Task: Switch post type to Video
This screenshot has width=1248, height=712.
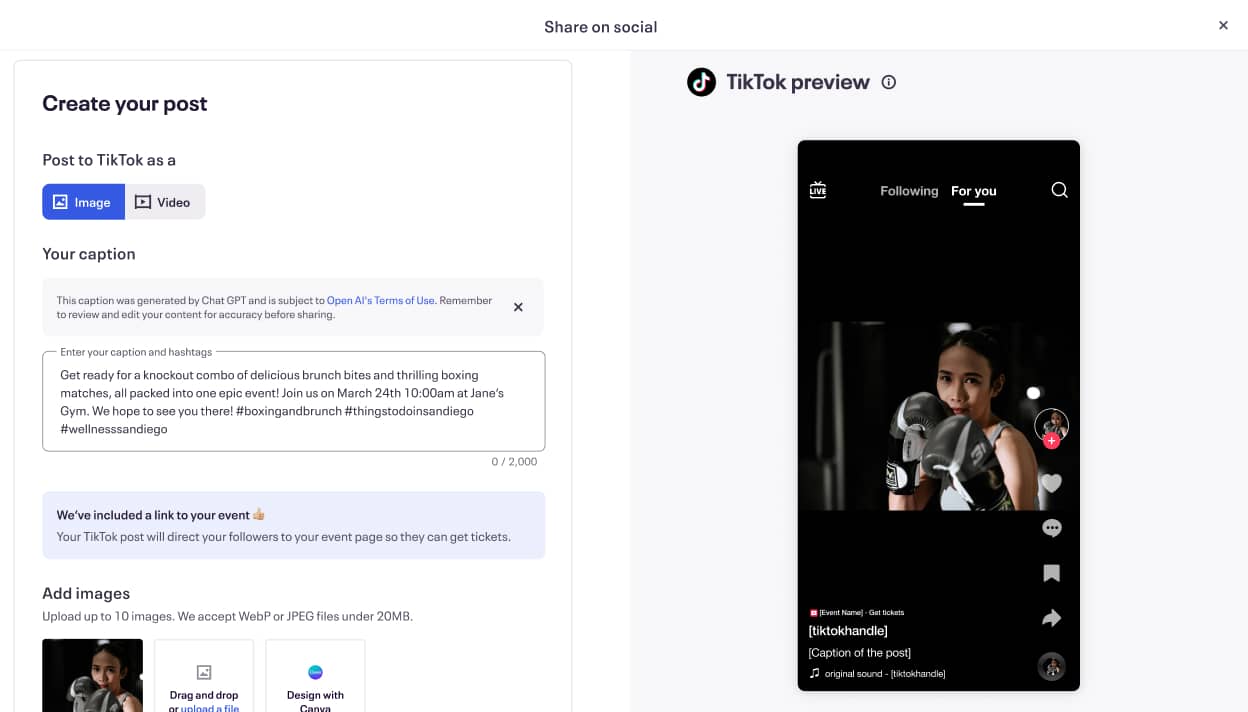Action: coord(165,202)
